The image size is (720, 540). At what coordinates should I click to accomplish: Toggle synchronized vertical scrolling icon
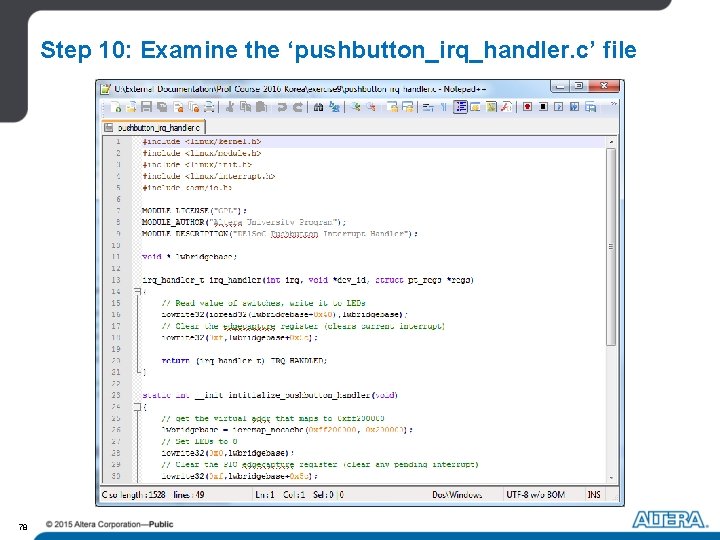(x=392, y=107)
